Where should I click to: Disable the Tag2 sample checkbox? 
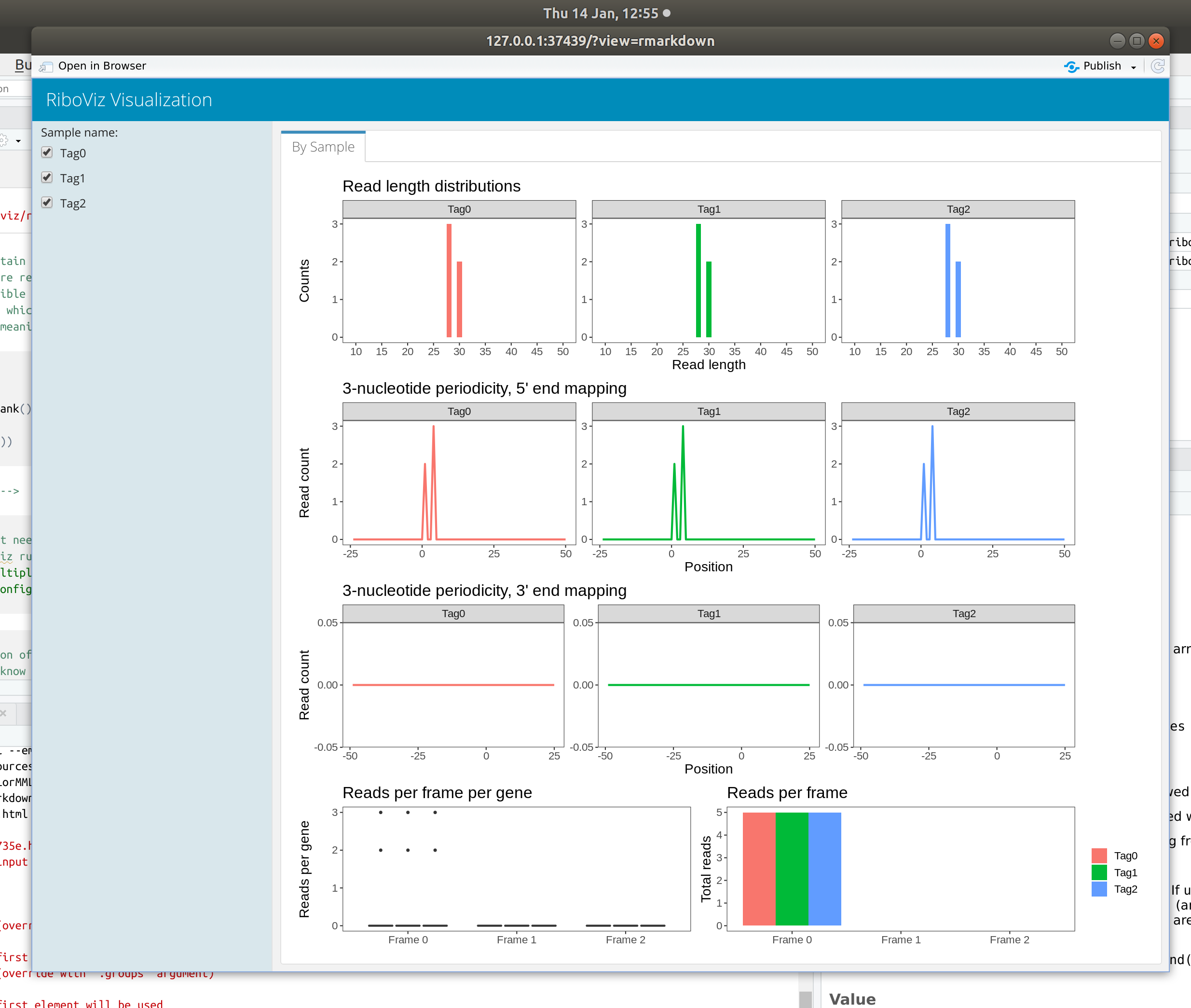[46, 202]
